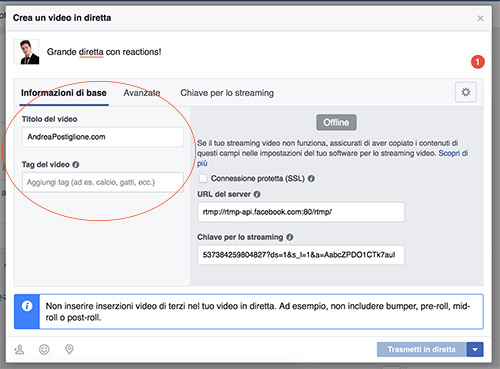Screen dimensions: 500x369
Task: Switch to Informazioni di base tab
Action: coord(64,93)
